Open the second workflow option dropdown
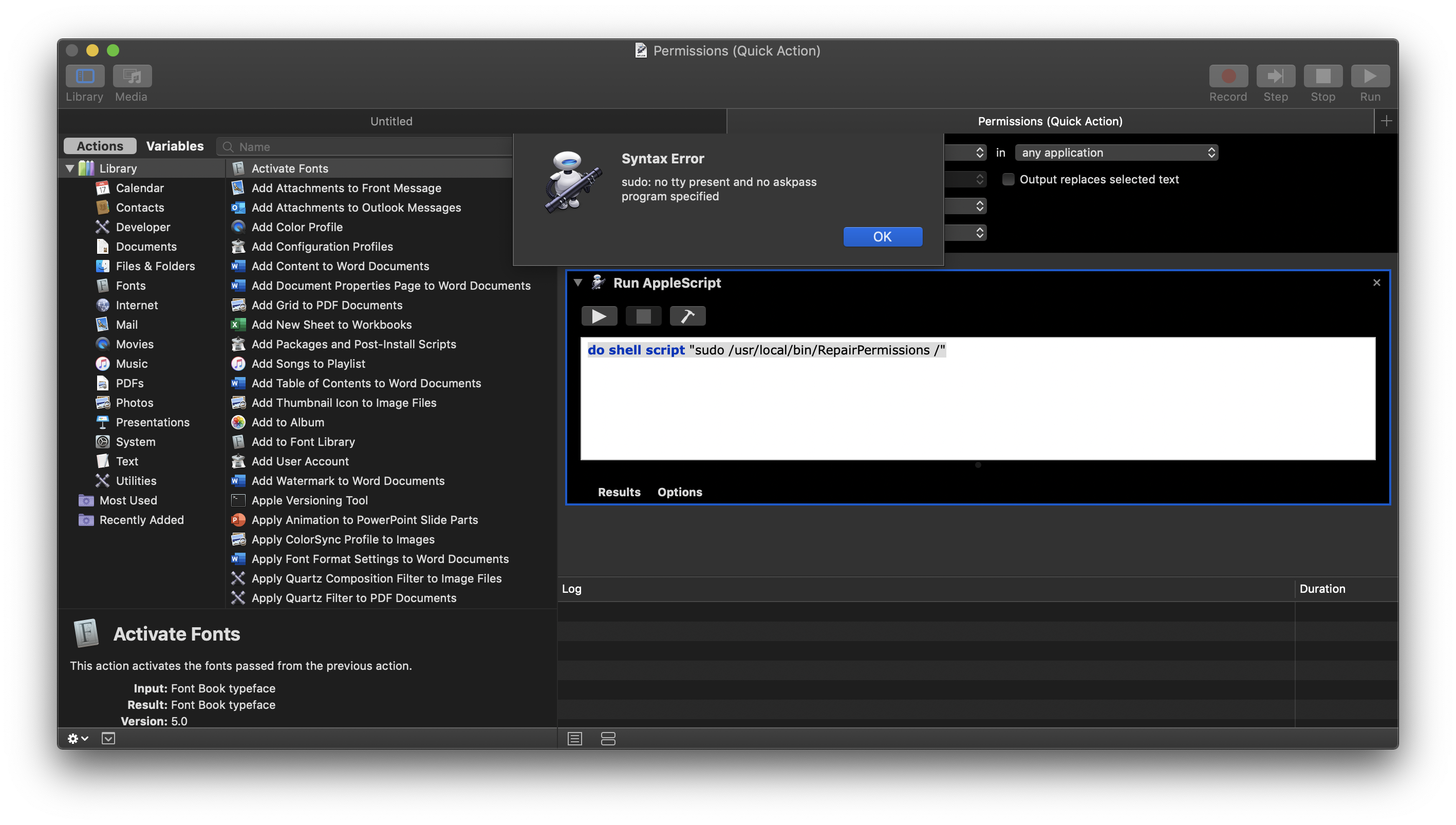 (x=965, y=179)
